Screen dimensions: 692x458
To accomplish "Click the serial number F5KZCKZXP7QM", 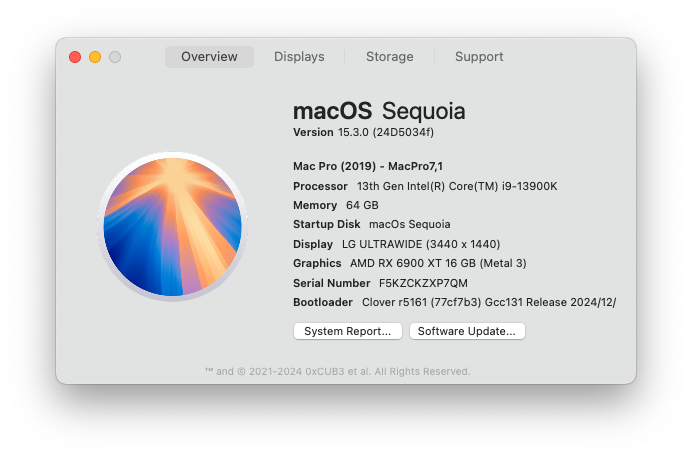I will [x=423, y=283].
